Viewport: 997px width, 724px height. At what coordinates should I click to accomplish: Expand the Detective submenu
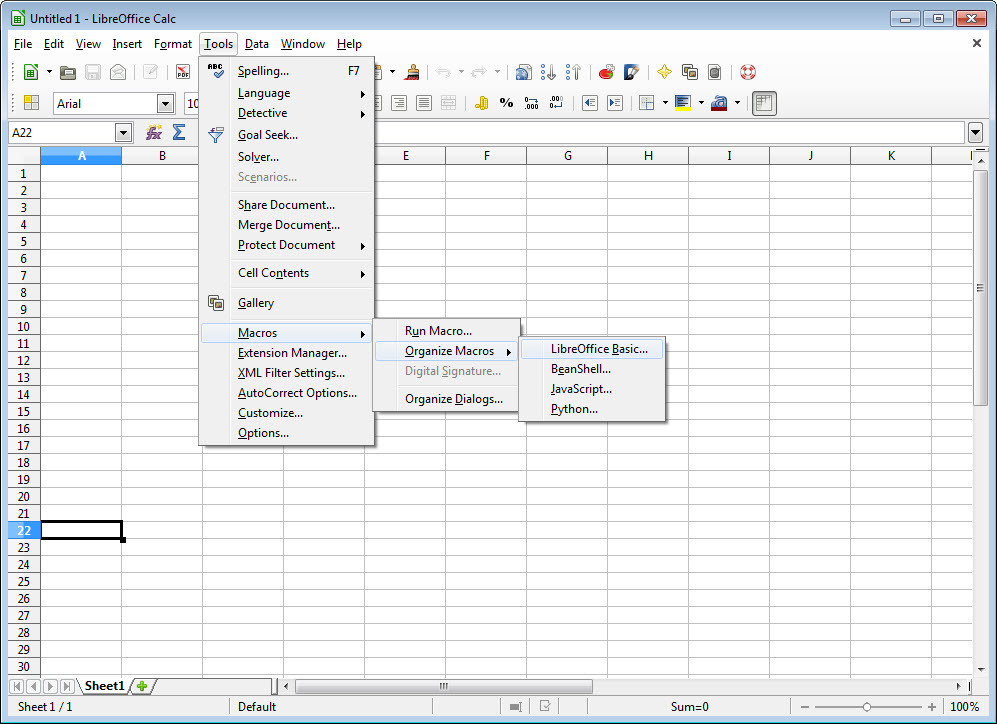[x=286, y=113]
